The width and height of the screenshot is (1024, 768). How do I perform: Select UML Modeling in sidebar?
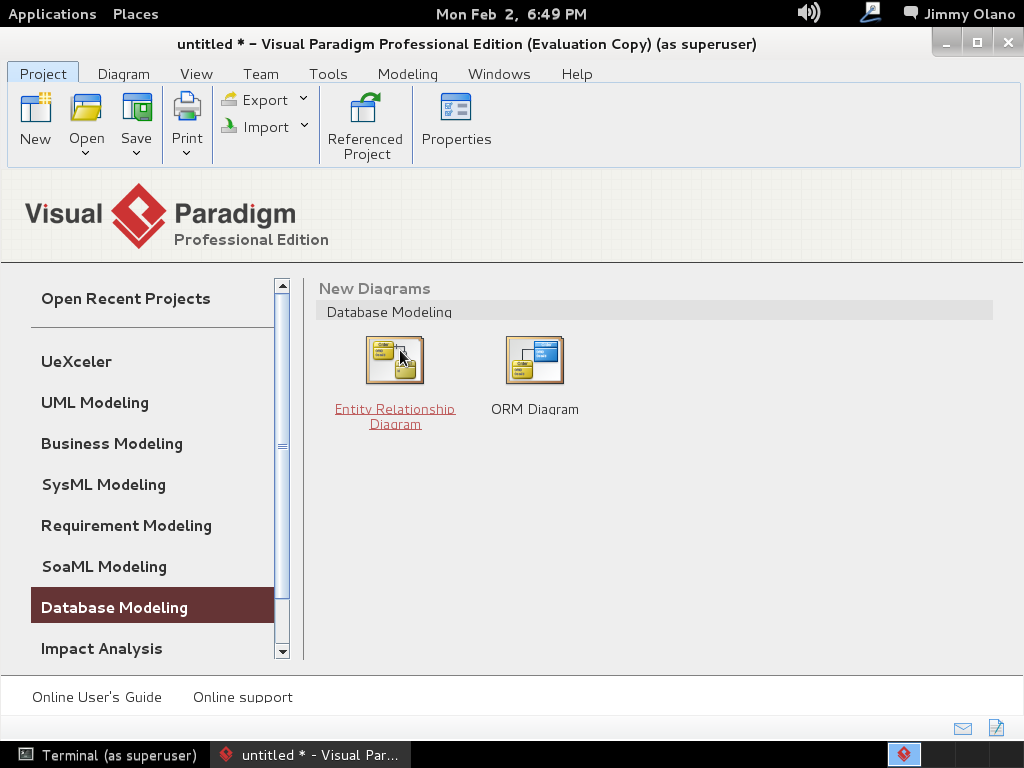[x=95, y=402]
